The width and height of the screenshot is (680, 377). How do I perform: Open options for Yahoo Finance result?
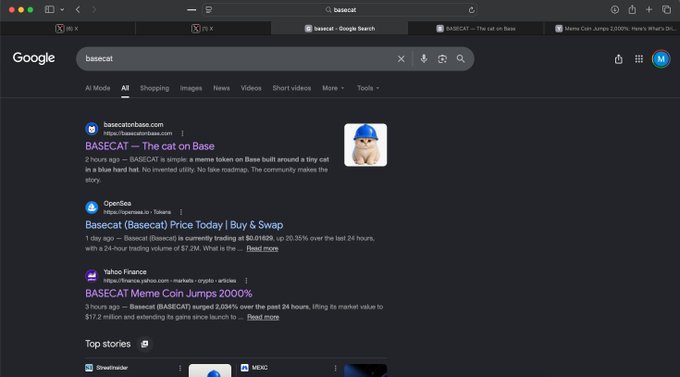(x=246, y=281)
